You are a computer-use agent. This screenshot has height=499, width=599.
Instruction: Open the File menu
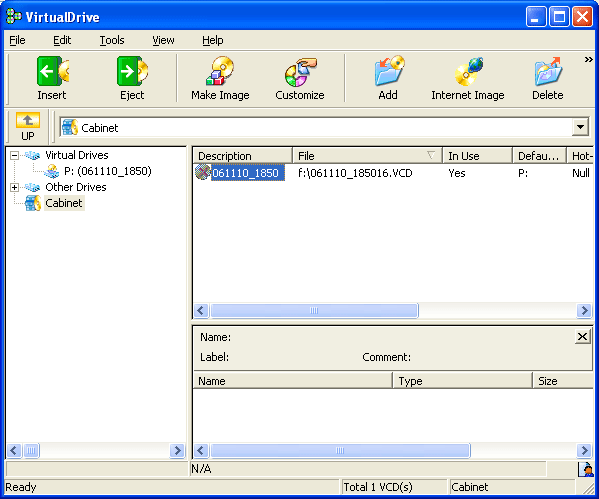(17, 40)
